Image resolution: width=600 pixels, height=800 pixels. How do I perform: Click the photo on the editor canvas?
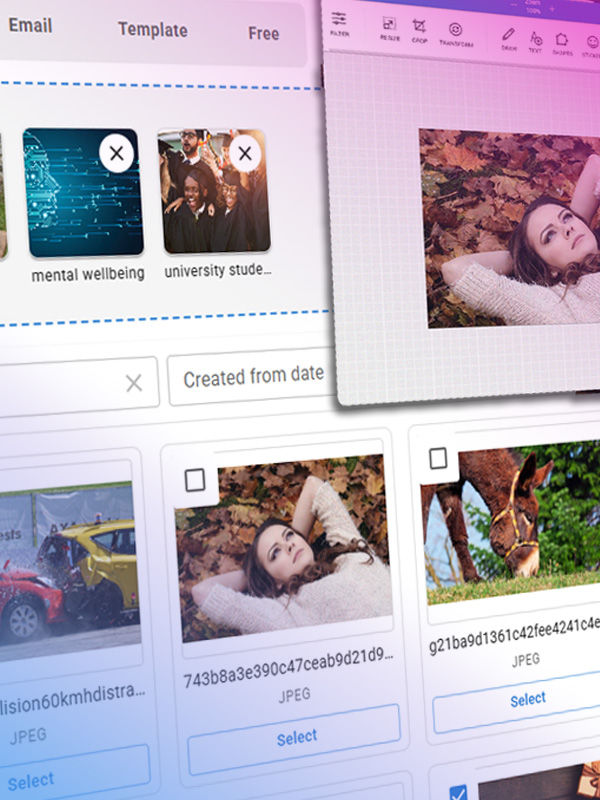[x=510, y=229]
